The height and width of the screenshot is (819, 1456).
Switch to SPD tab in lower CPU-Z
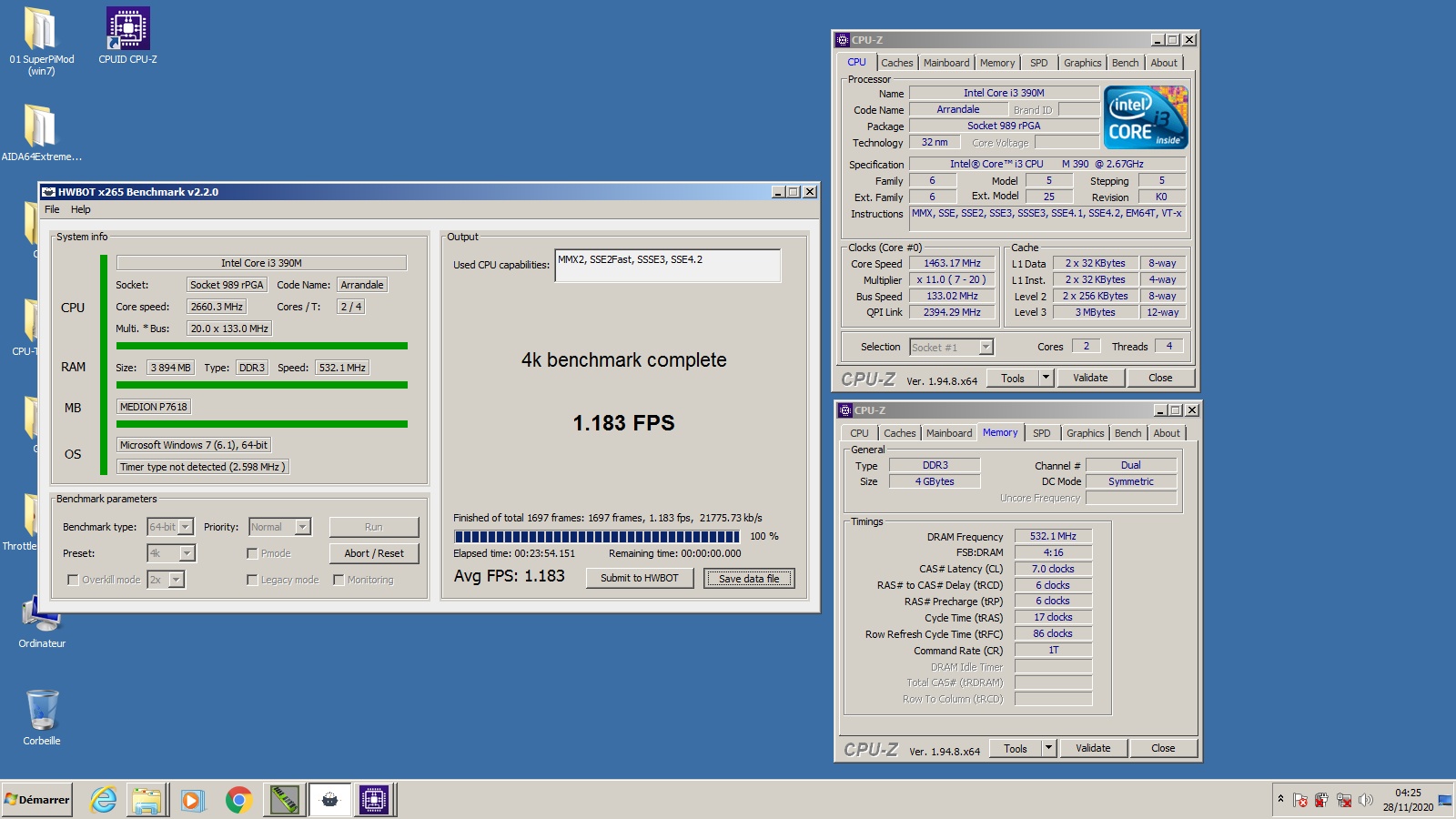pos(1042,433)
